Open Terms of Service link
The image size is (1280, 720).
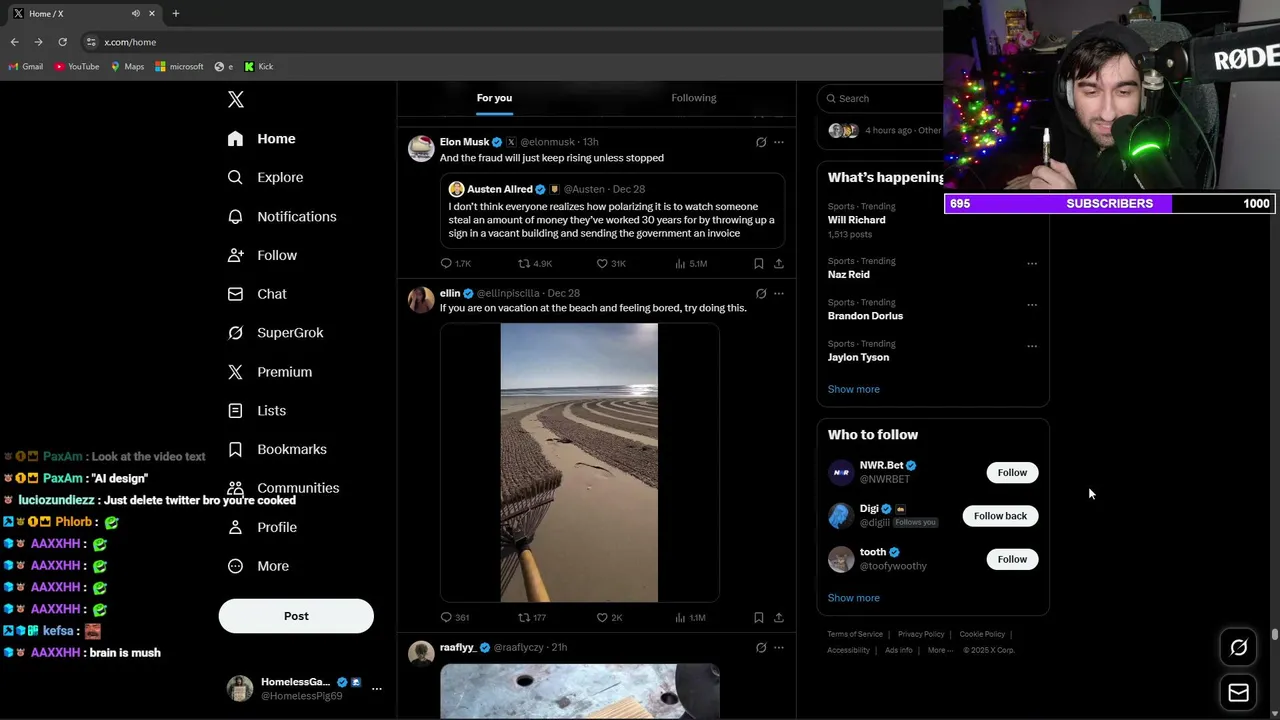point(855,634)
